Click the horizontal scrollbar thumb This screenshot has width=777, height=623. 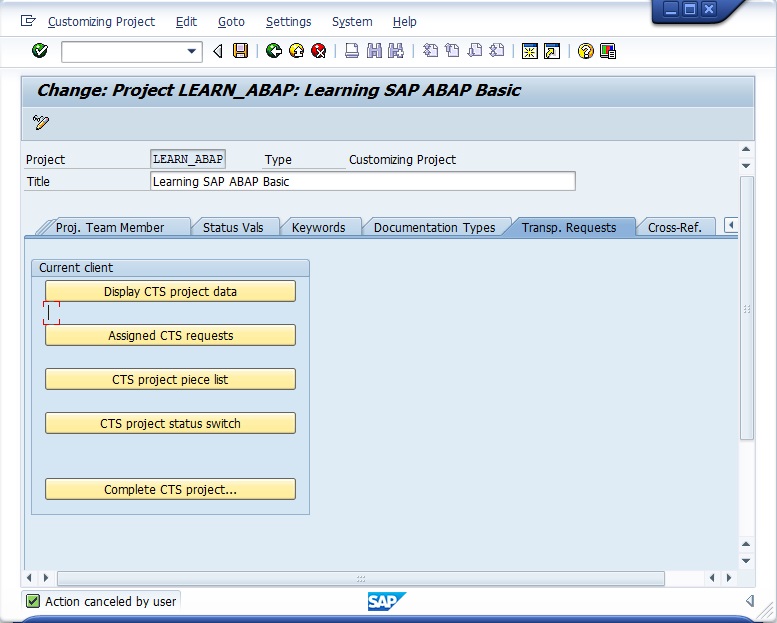pos(361,578)
